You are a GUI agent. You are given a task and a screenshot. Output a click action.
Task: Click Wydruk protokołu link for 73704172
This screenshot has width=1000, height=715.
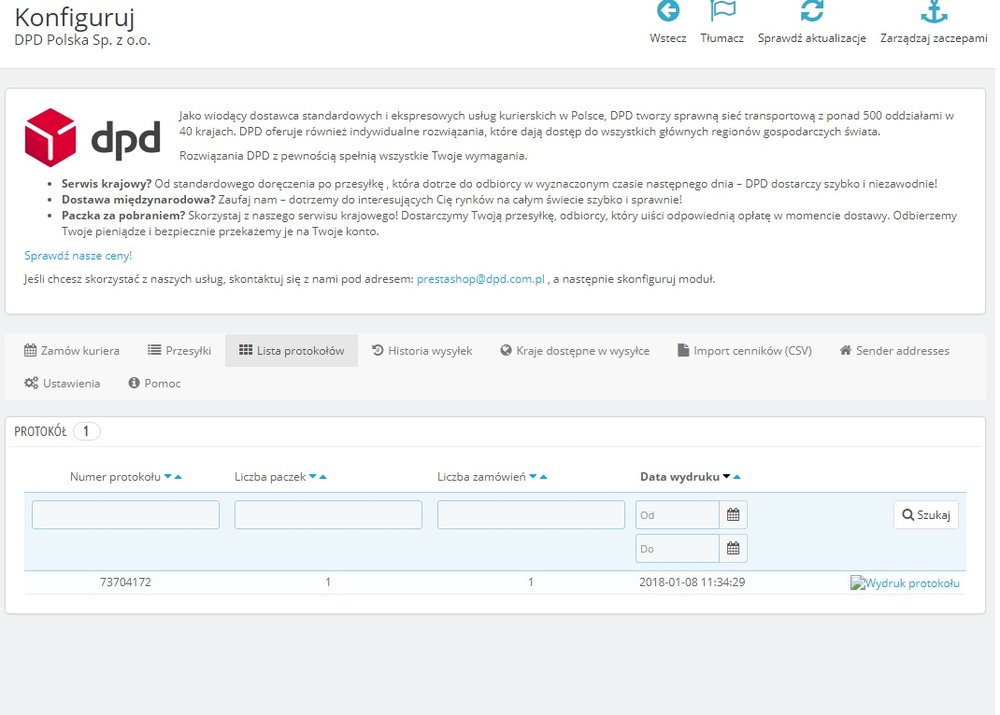click(904, 582)
